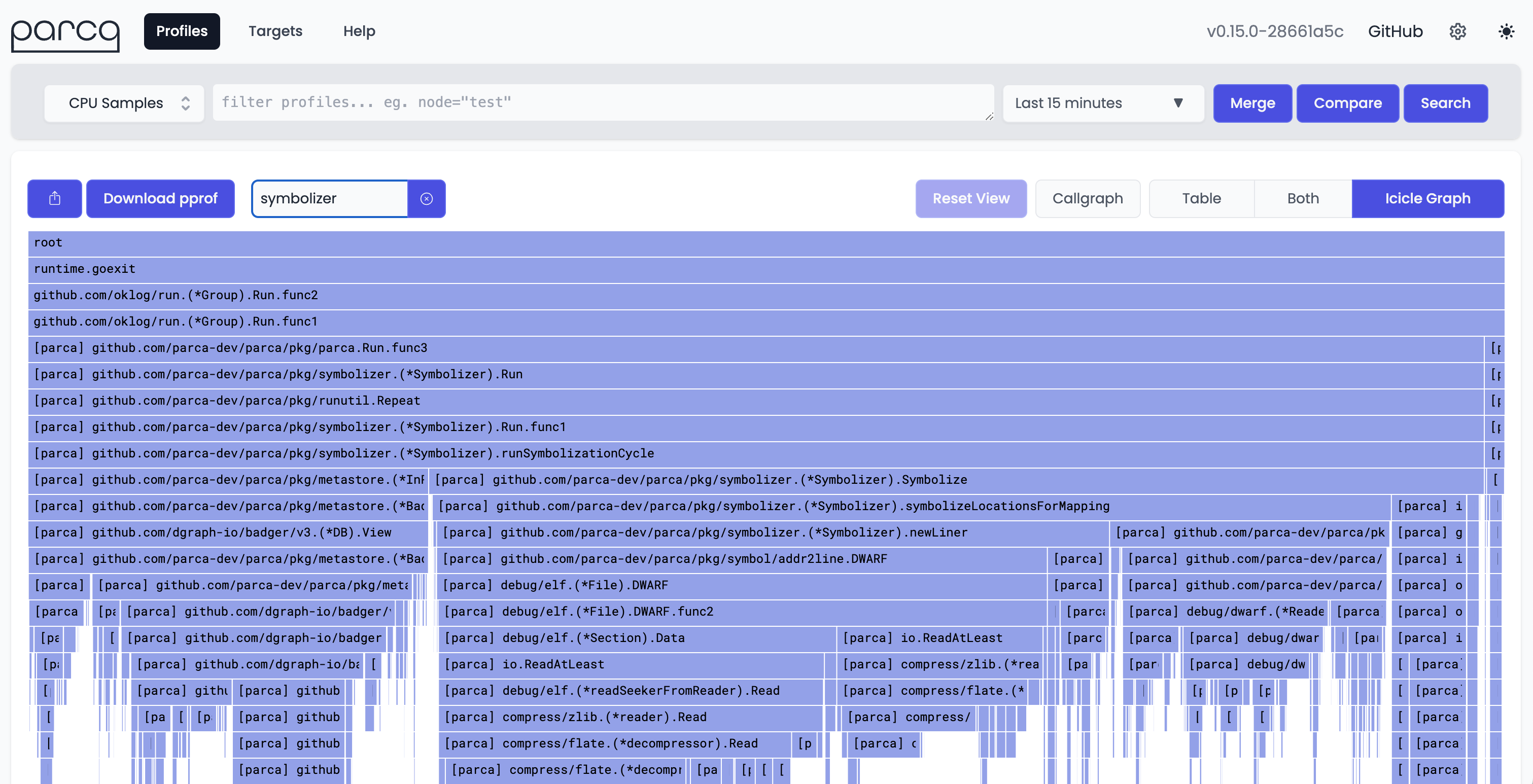This screenshot has width=1533, height=784.
Task: Open the settings gear icon
Action: point(1457,31)
